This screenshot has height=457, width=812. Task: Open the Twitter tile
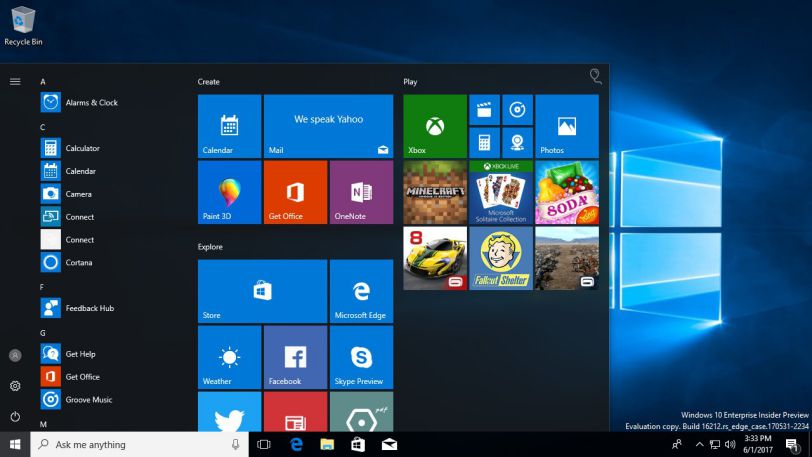point(229,412)
